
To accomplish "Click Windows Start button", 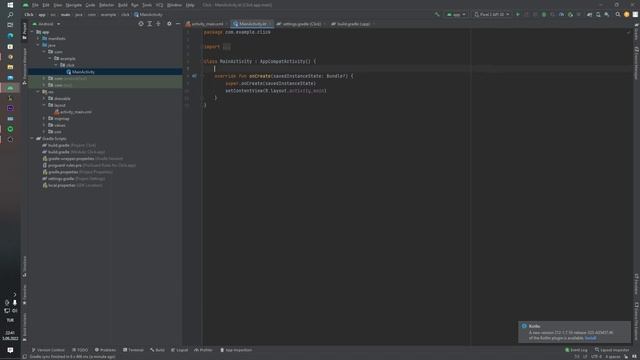I will (10, 5).
